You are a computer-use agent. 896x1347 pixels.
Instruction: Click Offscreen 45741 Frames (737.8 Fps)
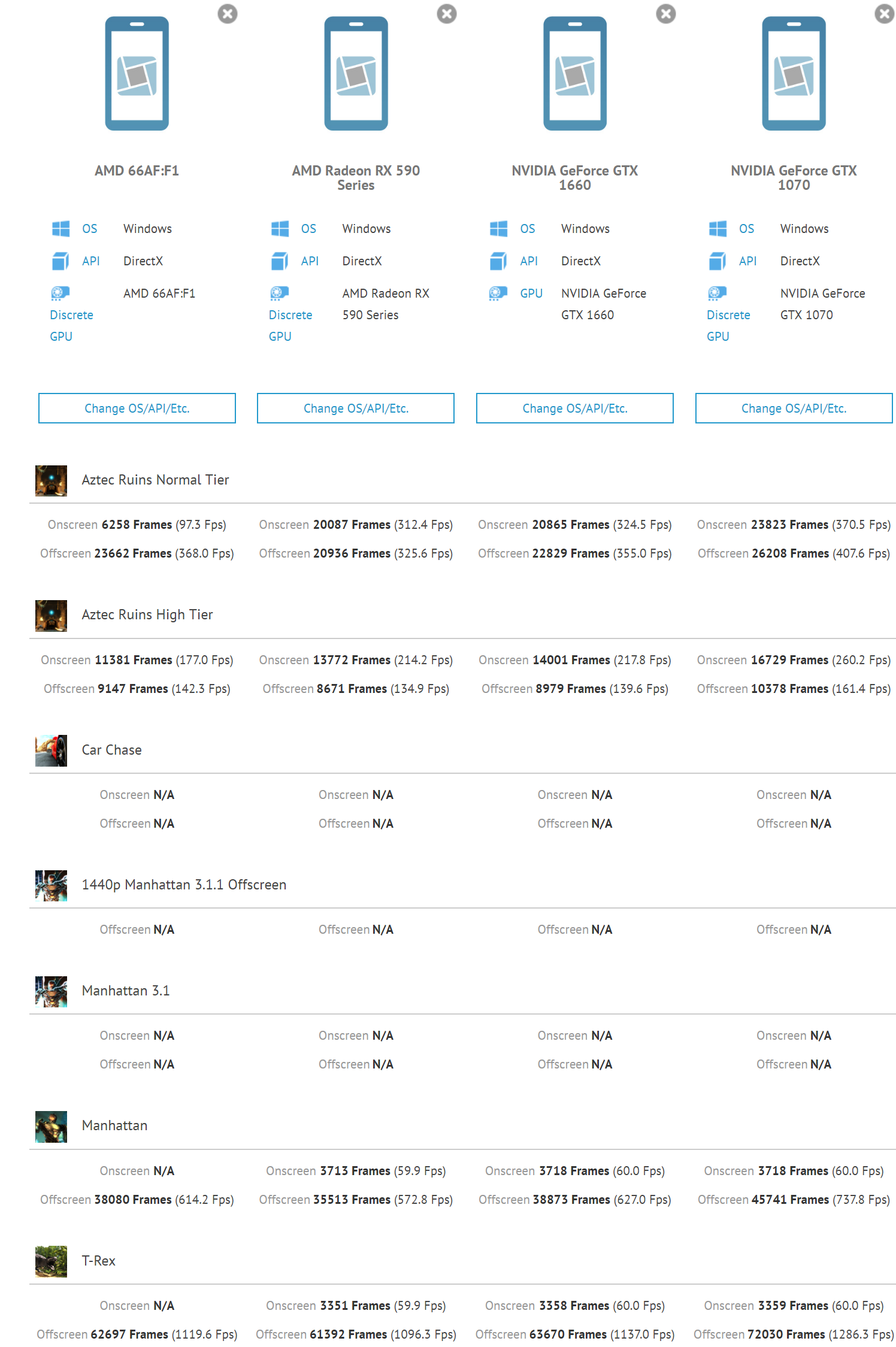[794, 1200]
